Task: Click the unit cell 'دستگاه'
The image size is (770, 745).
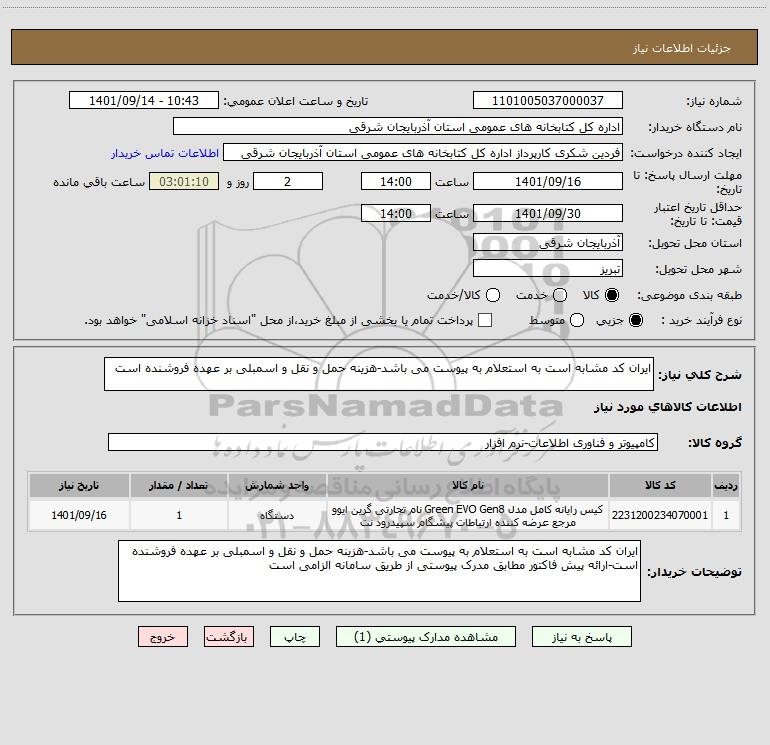Action: pyautogui.click(x=277, y=515)
